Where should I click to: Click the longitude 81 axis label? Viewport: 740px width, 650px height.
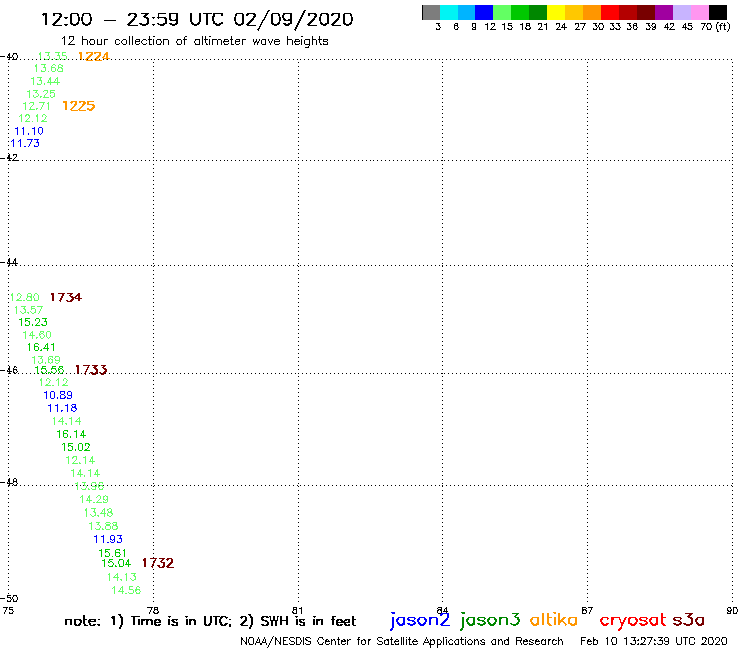(297, 610)
